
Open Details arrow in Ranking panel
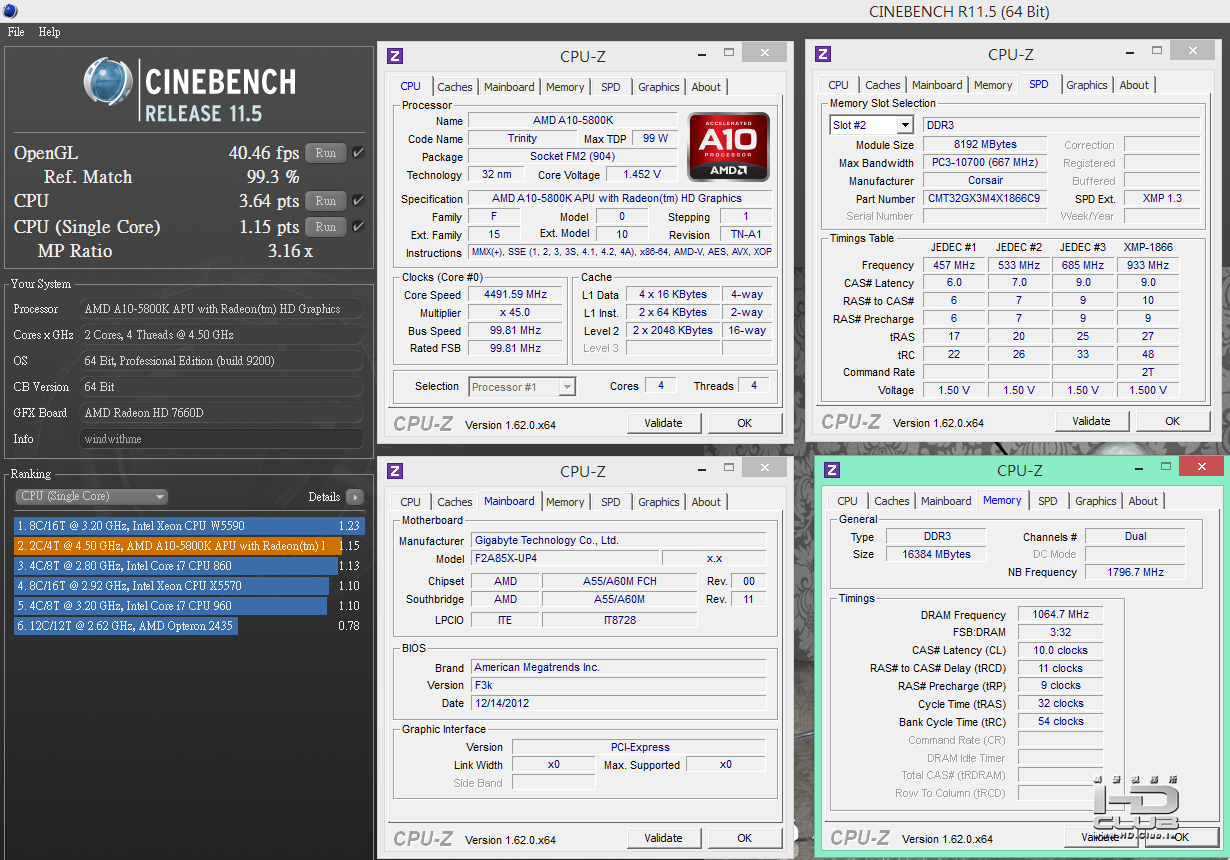pyautogui.click(x=355, y=497)
